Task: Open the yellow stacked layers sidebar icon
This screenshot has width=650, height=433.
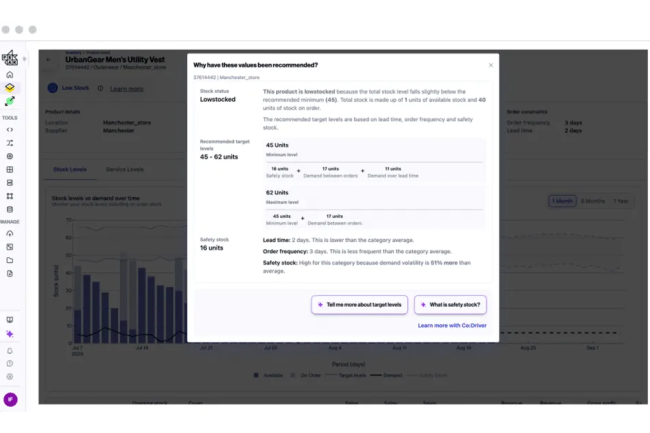Action: 10,88
